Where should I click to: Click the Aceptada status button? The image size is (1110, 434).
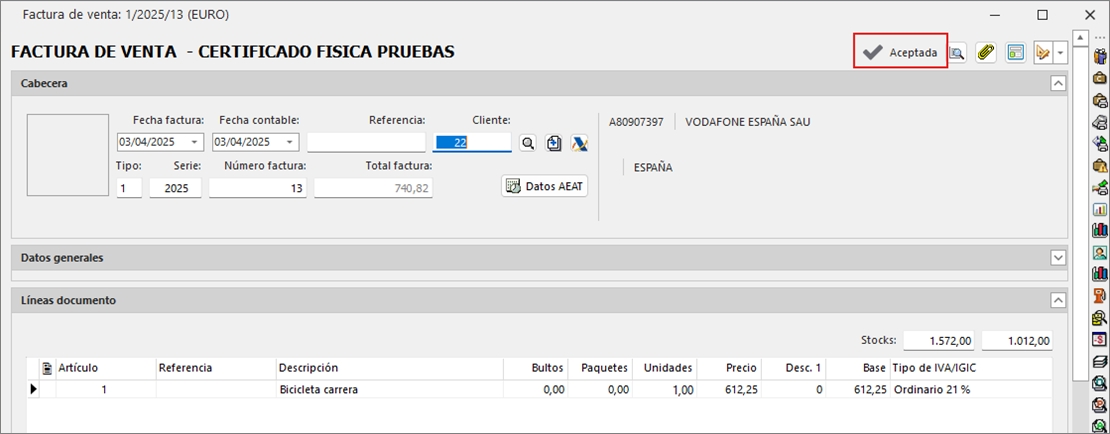point(900,52)
